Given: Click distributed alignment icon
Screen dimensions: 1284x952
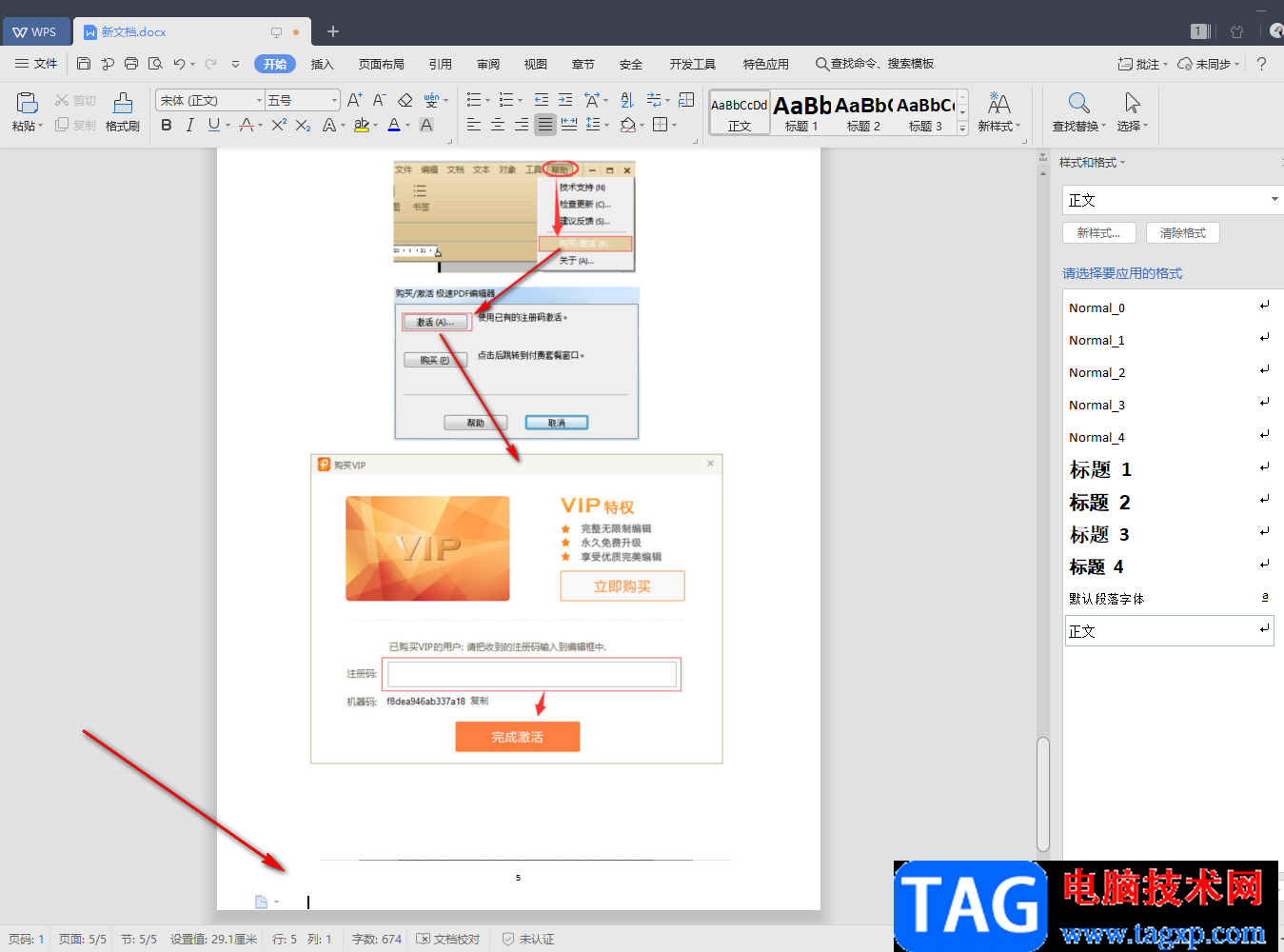Looking at the screenshot, I should tap(569, 125).
